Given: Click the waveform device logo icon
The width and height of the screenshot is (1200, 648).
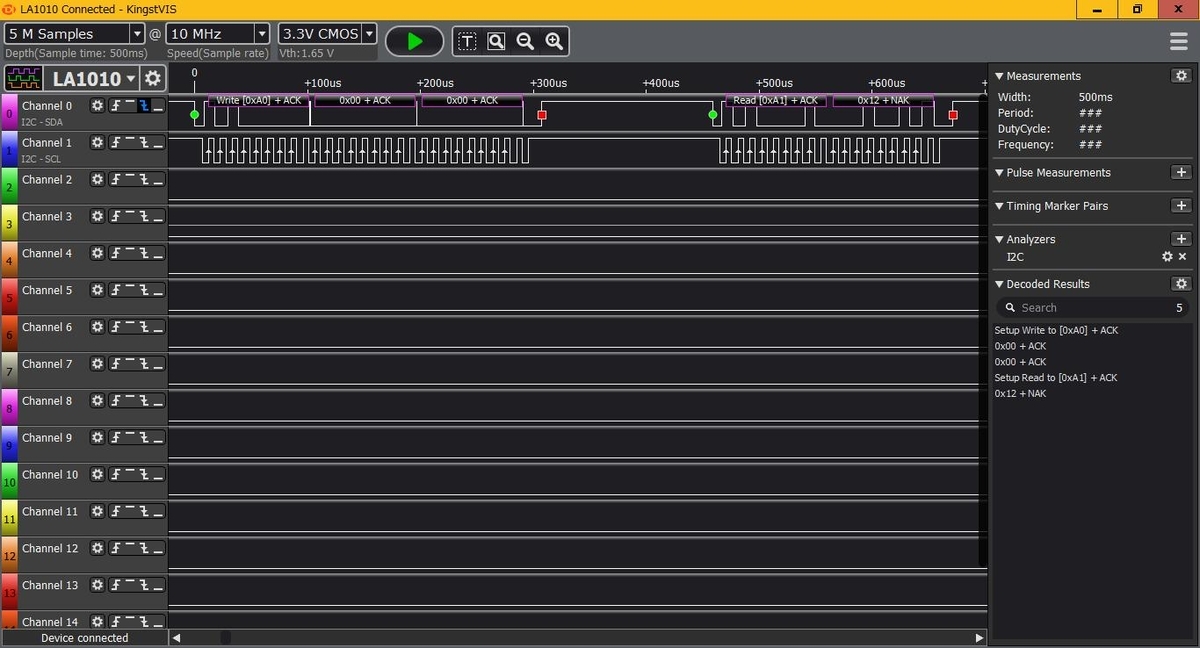Looking at the screenshot, I should click(24, 78).
